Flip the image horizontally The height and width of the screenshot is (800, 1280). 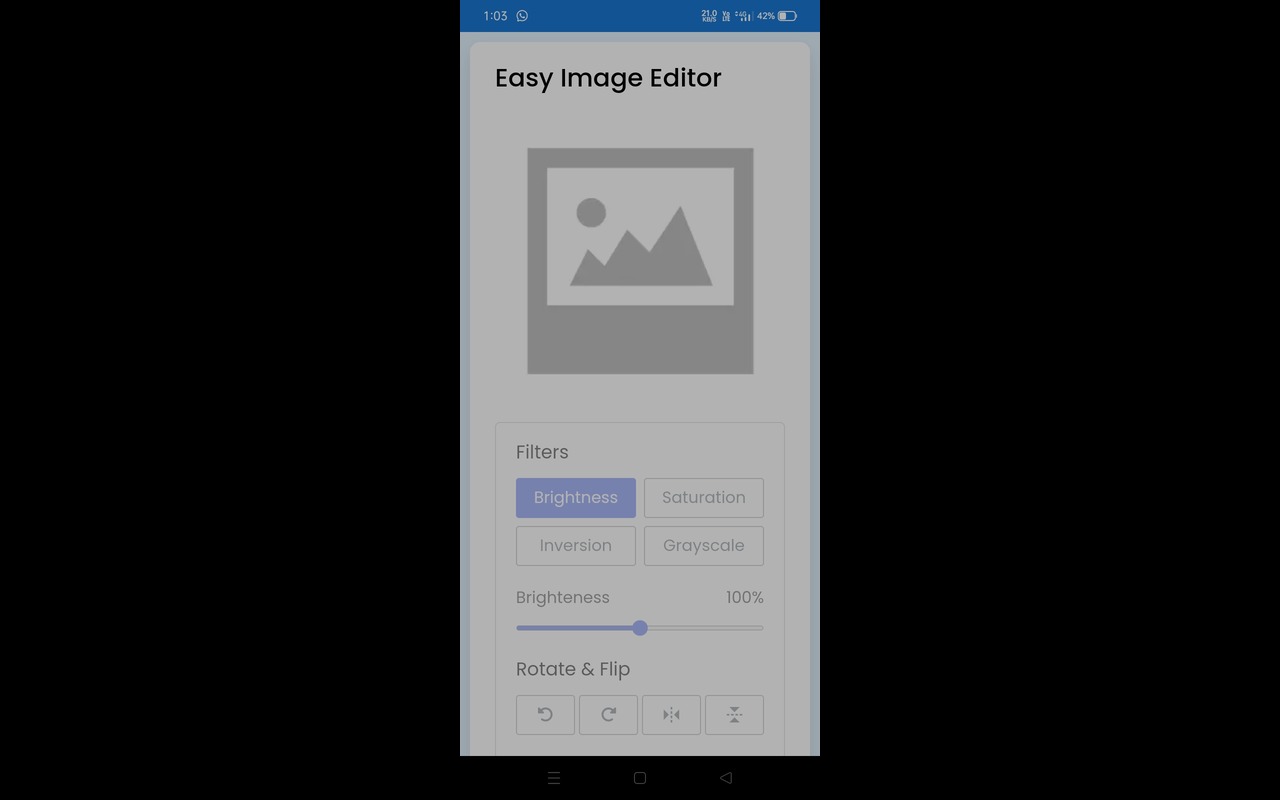(671, 714)
